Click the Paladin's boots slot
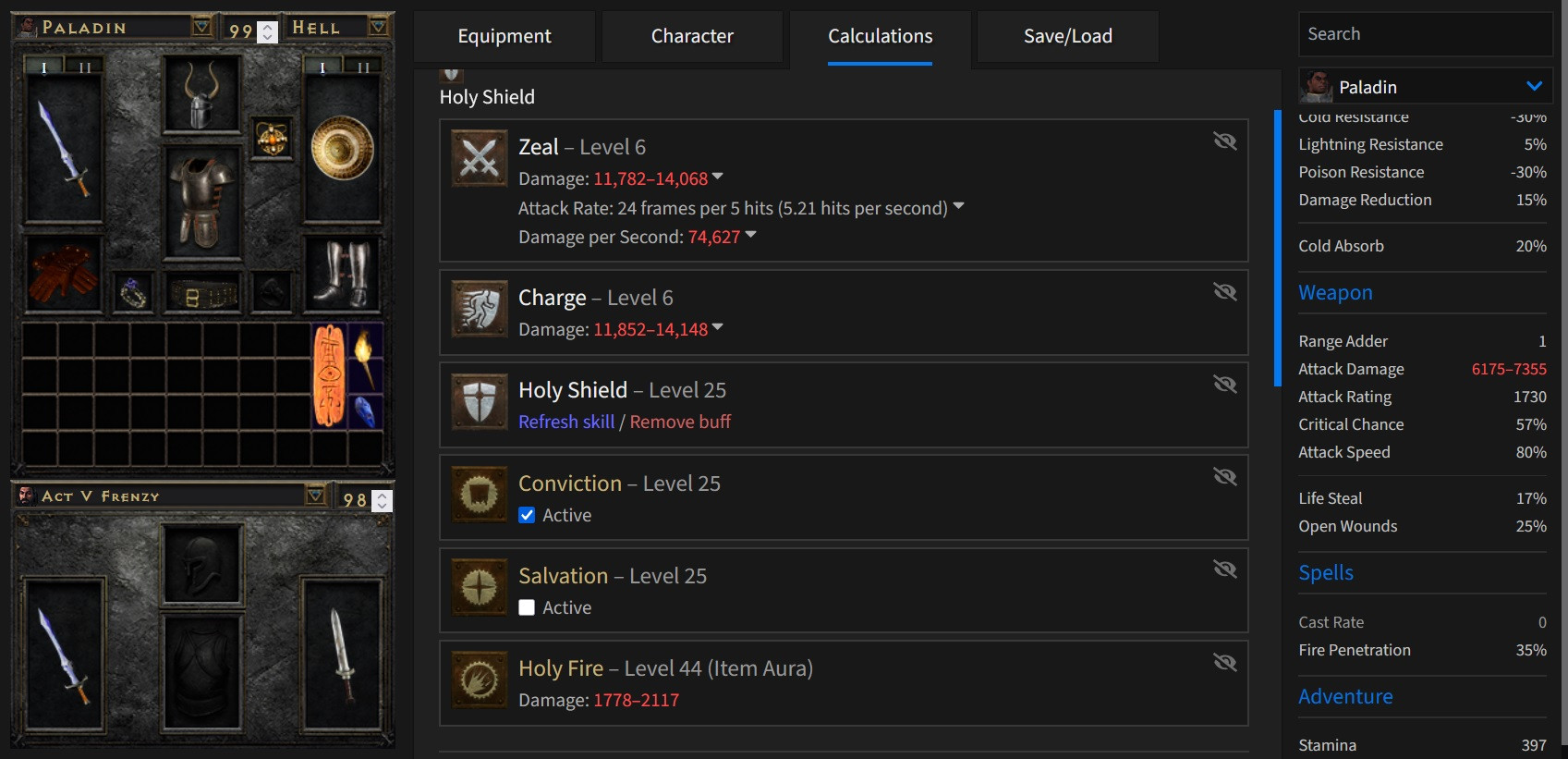This screenshot has height=759, width=1568. point(342,275)
